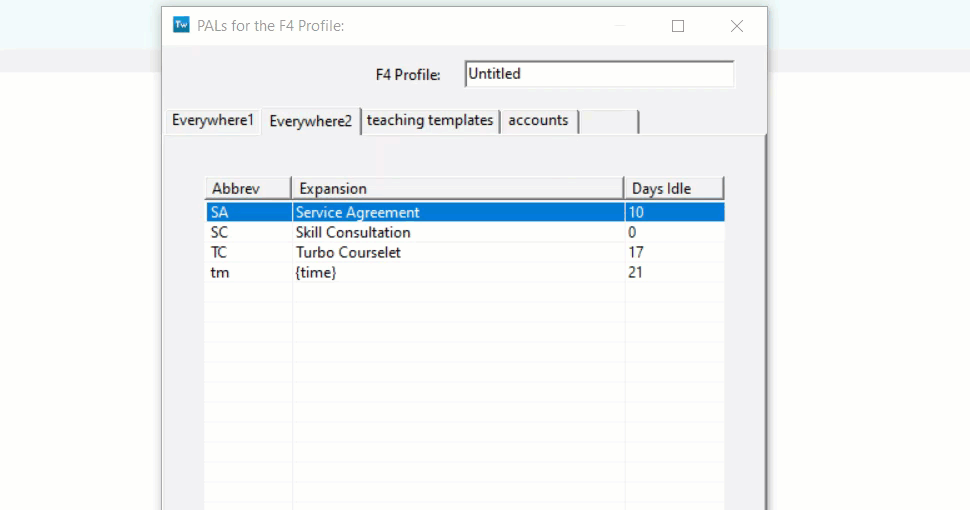Select the SC abbreviation cell
This screenshot has height=510, width=970.
[249, 232]
